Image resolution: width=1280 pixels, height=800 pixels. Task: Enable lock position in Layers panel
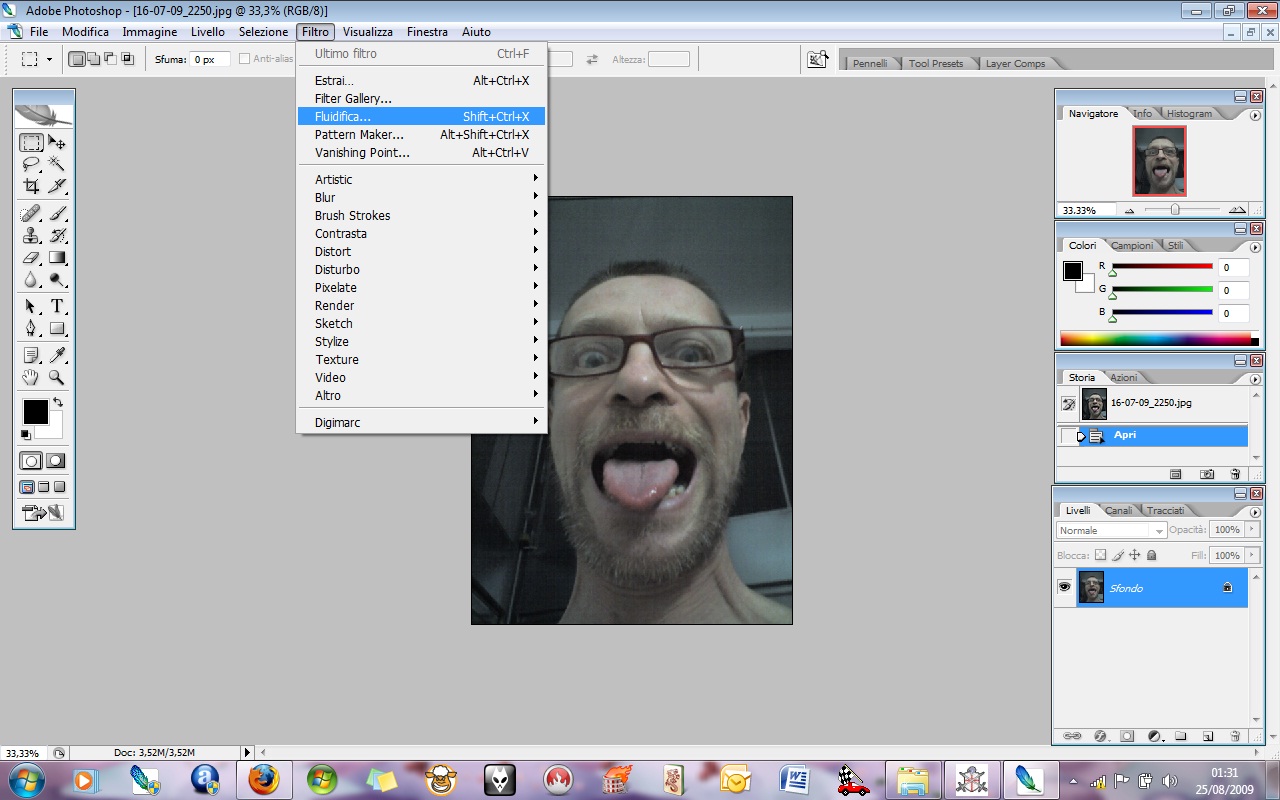[x=1135, y=555]
